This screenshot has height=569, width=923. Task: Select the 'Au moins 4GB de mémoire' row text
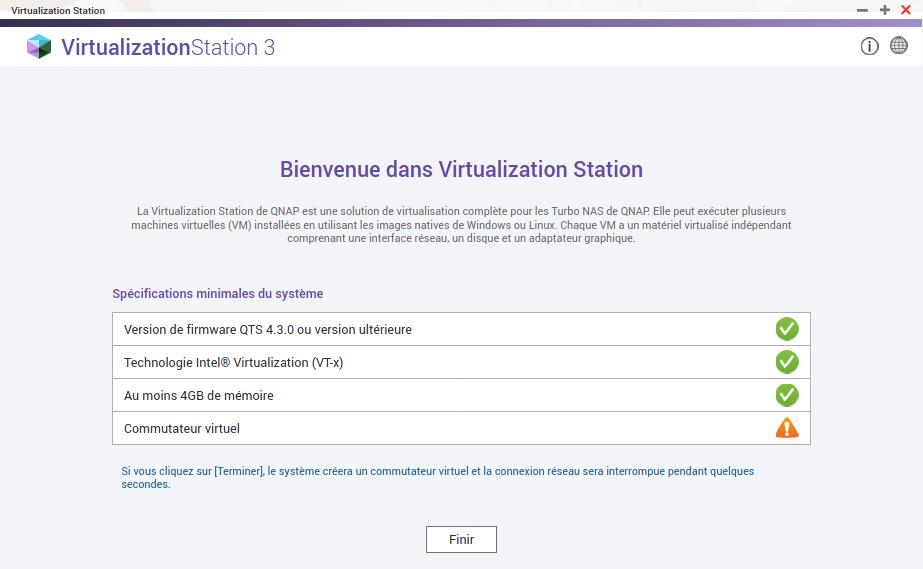198,396
